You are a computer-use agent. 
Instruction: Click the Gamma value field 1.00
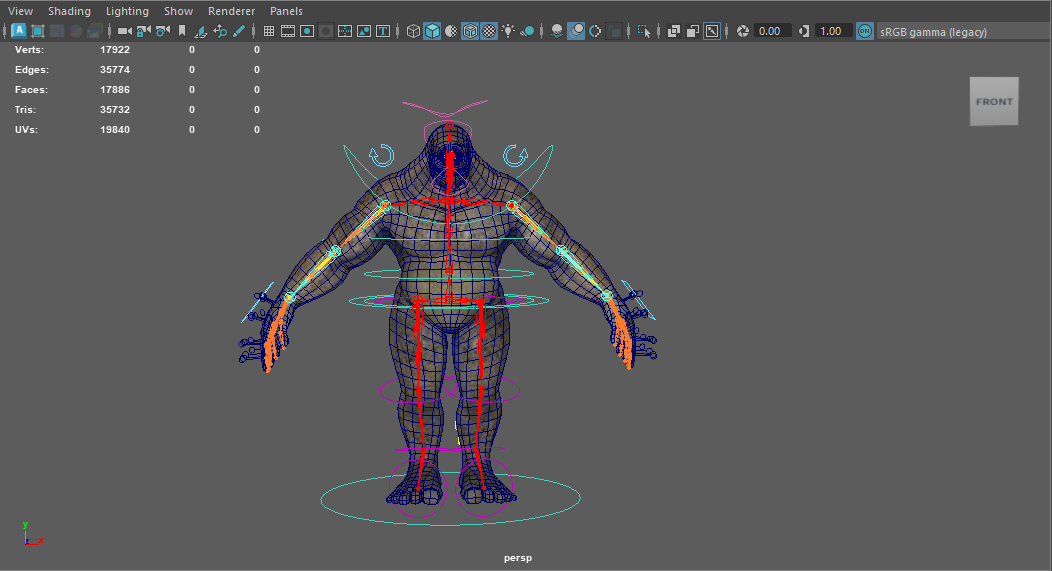(x=833, y=31)
